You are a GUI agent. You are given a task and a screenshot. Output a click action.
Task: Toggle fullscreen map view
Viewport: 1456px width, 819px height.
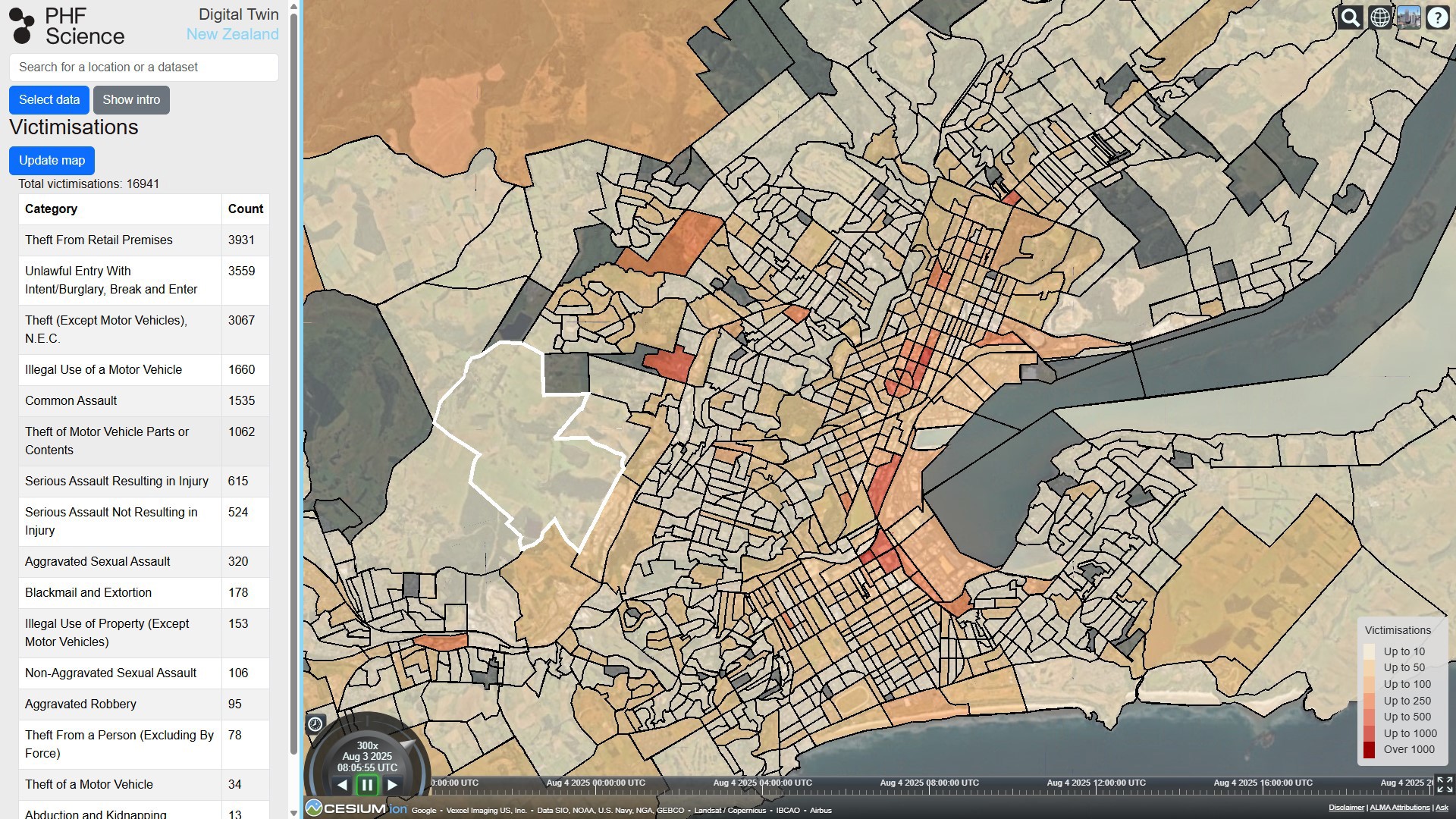coord(1445,784)
